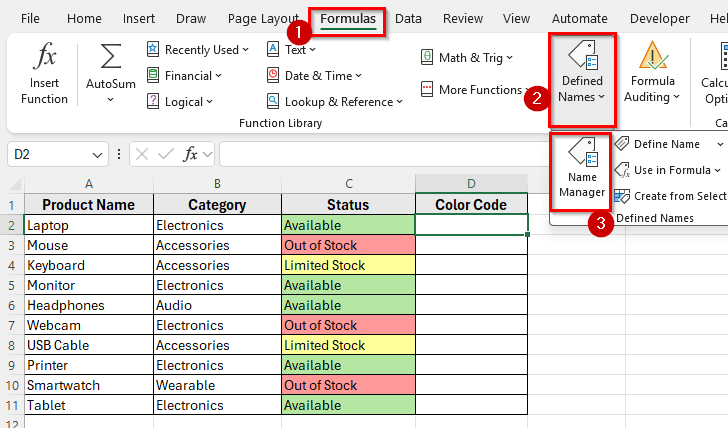The width and height of the screenshot is (728, 428).
Task: Select the empty Color Code cell for Monitor
Action: click(x=471, y=285)
